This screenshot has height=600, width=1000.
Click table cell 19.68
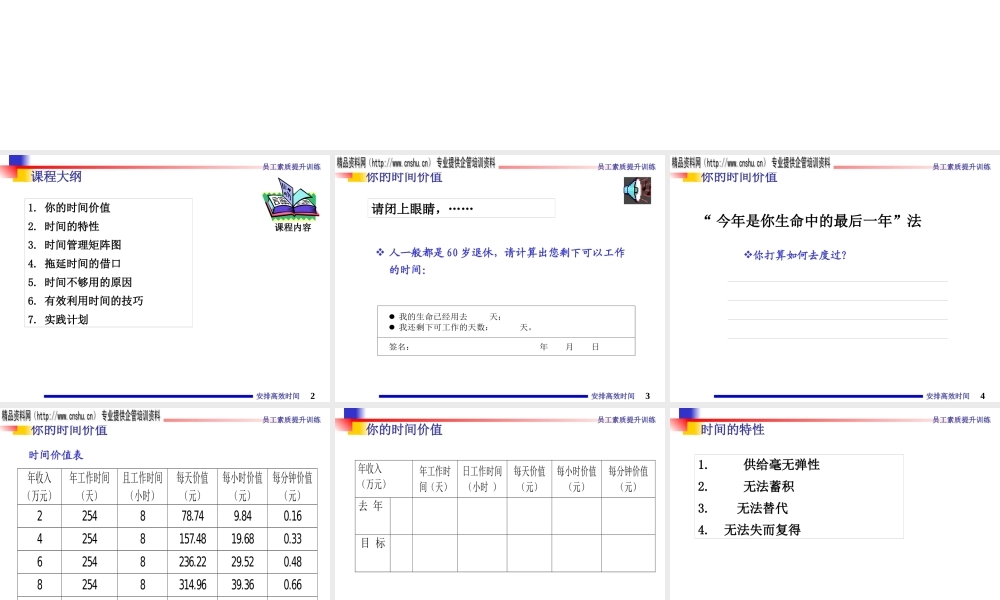242,539
